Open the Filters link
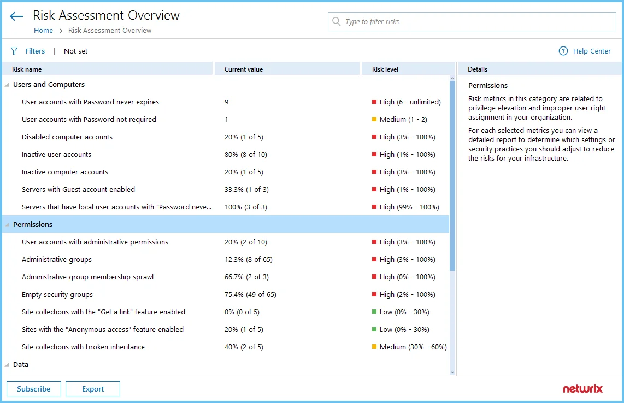This screenshot has height=403, width=624. coord(35,51)
